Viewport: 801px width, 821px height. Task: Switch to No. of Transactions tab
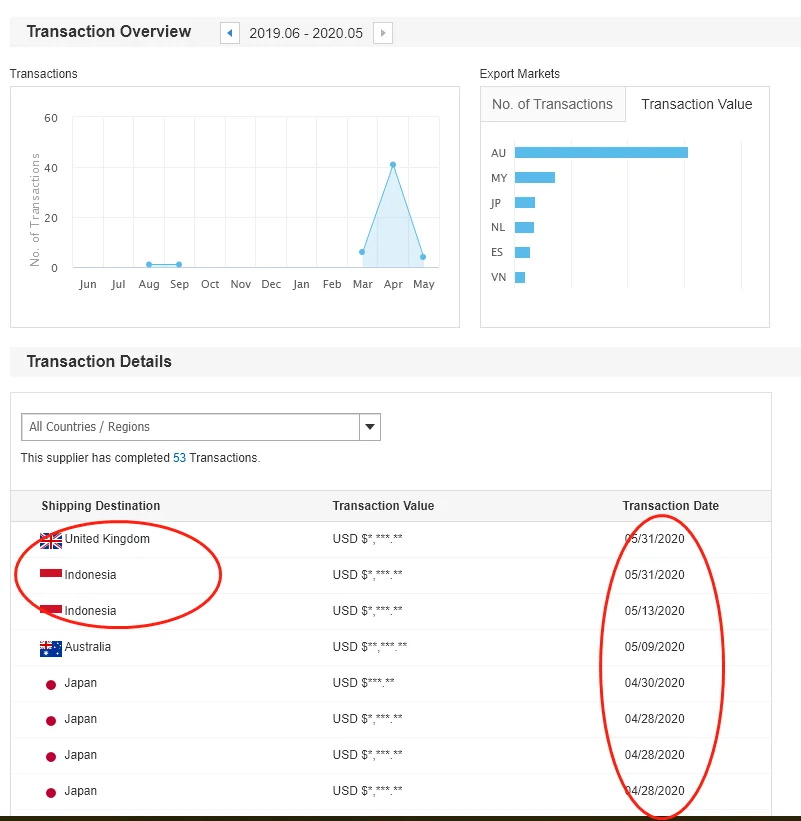[552, 104]
